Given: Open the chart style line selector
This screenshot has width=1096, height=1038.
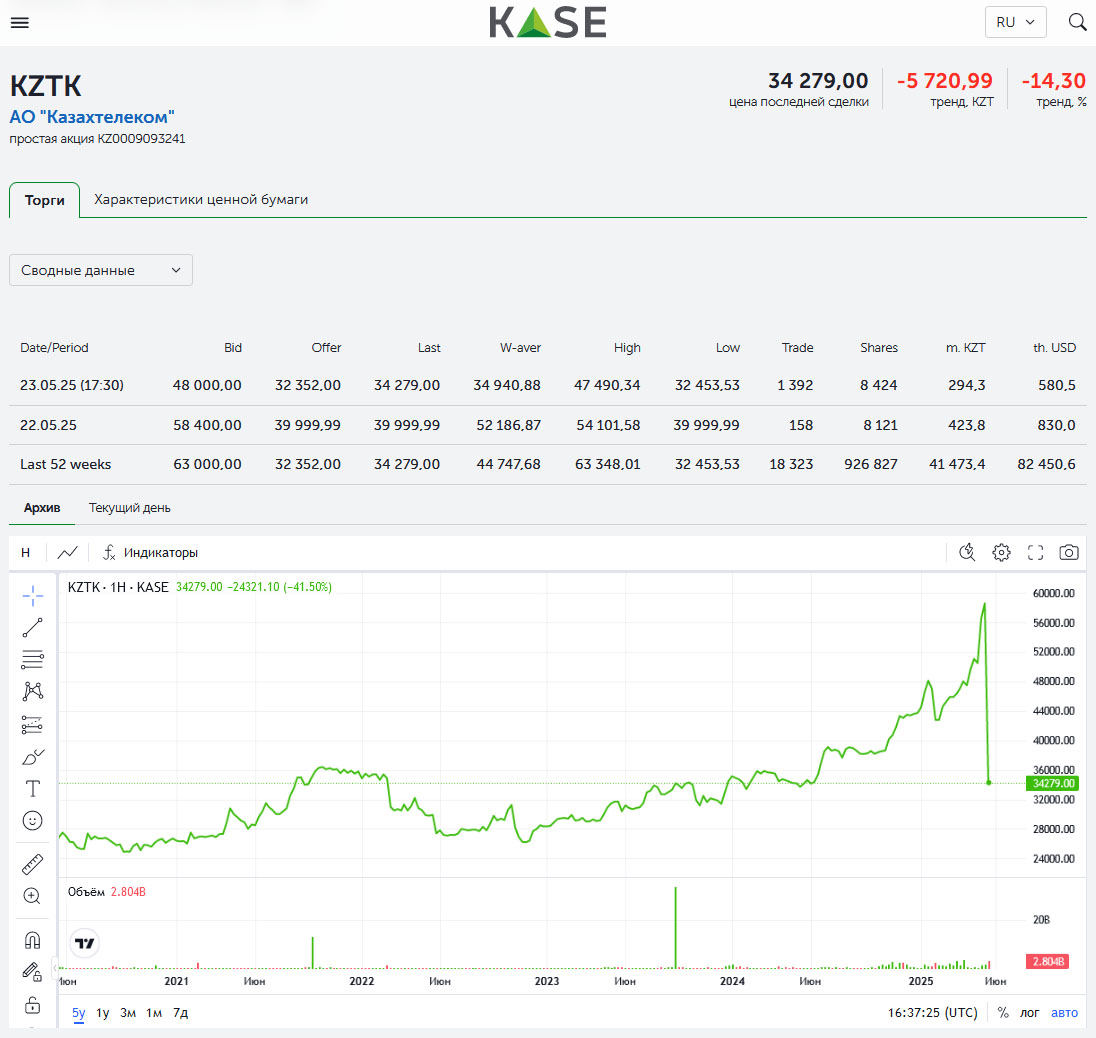Looking at the screenshot, I should (x=67, y=552).
